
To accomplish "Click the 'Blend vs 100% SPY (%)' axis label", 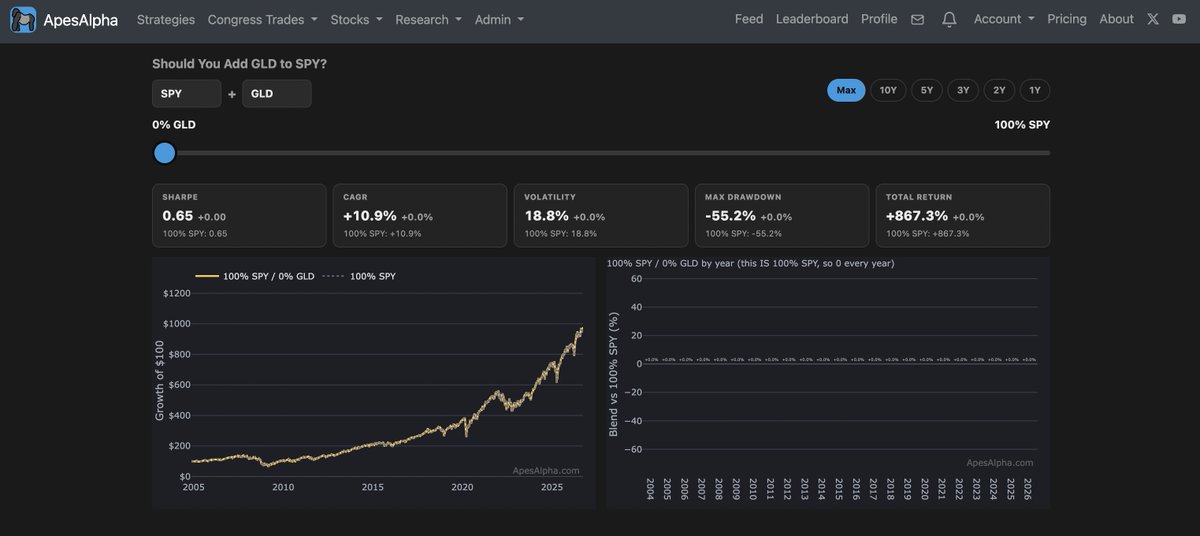I will pos(614,373).
